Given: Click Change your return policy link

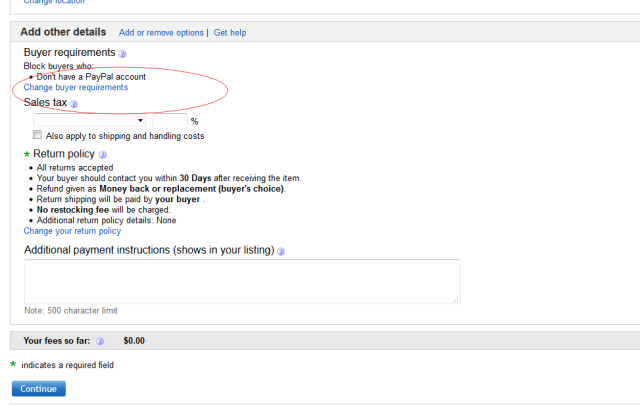Looking at the screenshot, I should coord(72,231).
